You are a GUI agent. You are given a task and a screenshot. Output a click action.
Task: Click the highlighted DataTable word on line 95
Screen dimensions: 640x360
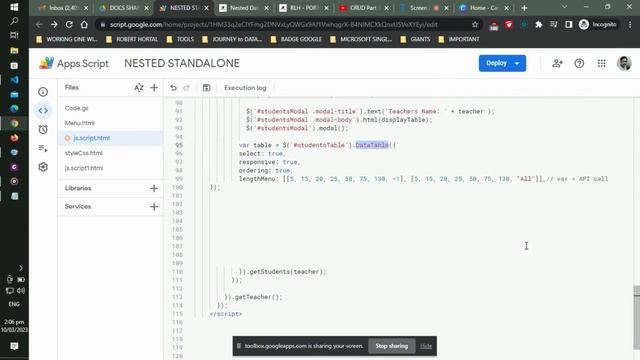click(x=372, y=145)
